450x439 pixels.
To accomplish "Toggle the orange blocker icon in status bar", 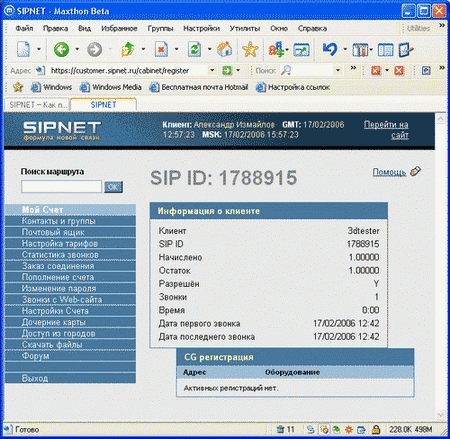I will point(324,430).
